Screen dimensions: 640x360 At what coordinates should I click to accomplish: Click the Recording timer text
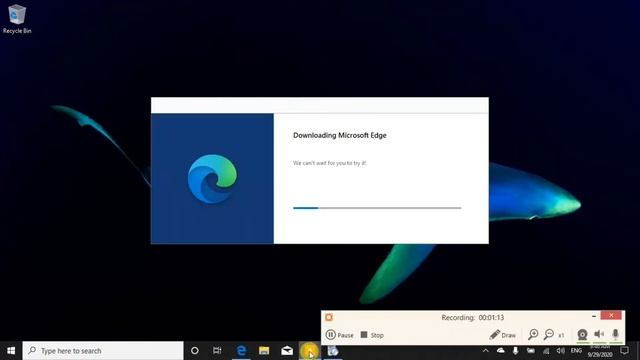click(473, 317)
